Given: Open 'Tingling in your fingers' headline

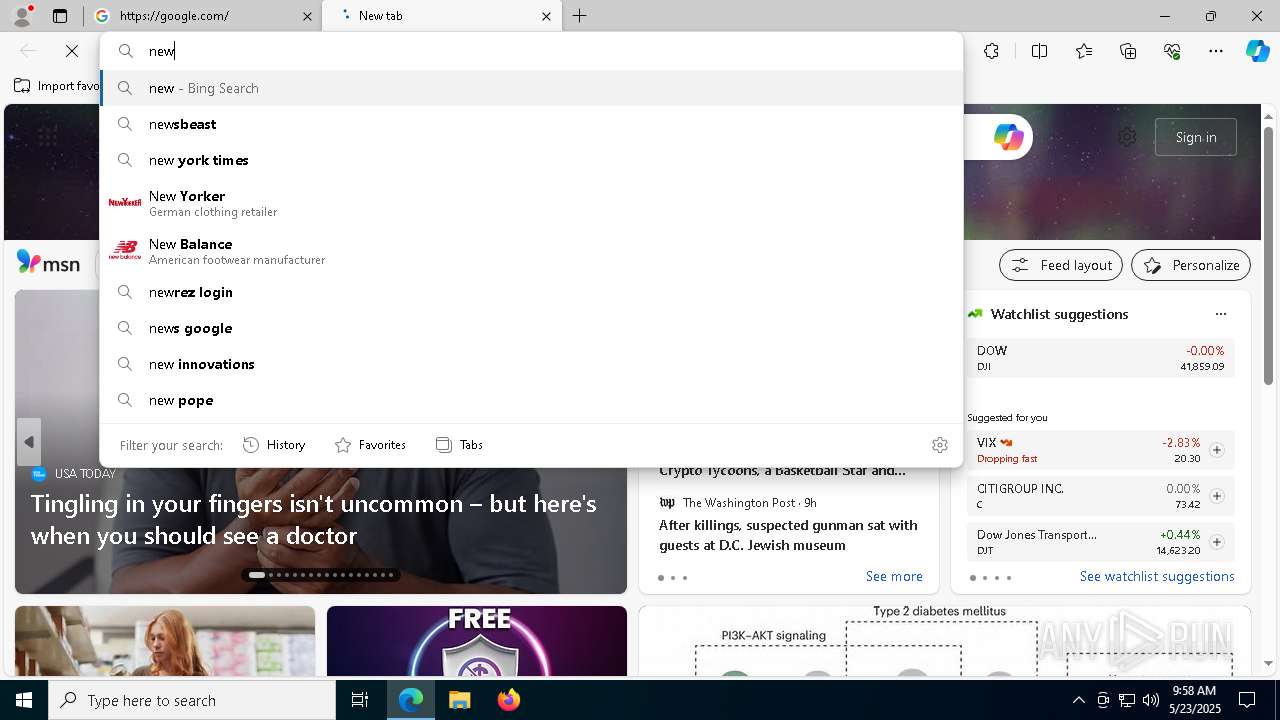Looking at the screenshot, I should click(313, 519).
